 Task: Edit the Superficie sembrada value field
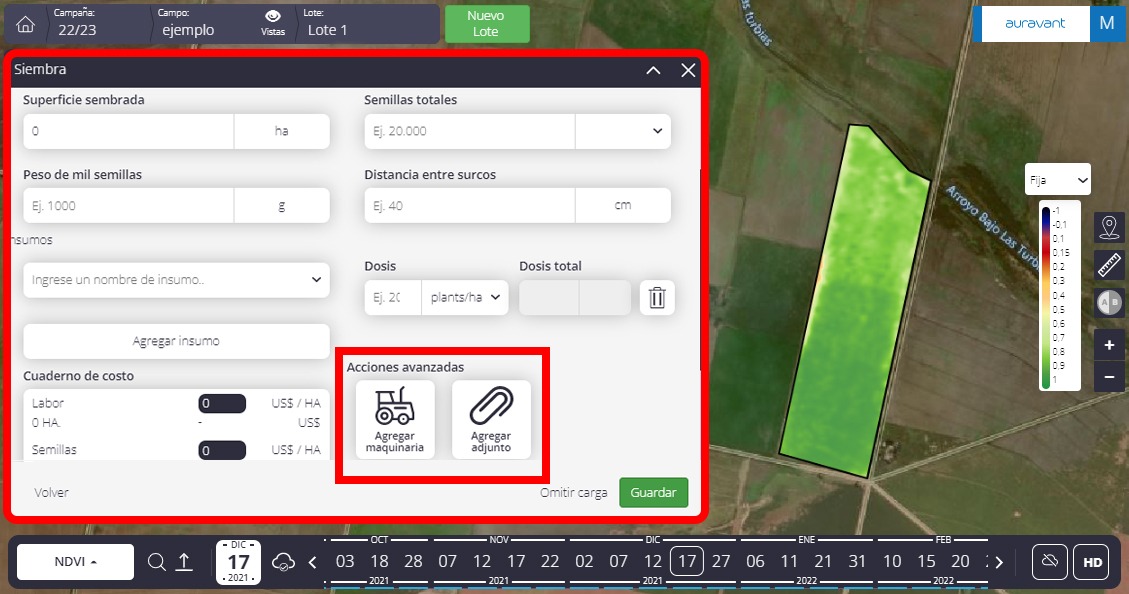coord(129,131)
